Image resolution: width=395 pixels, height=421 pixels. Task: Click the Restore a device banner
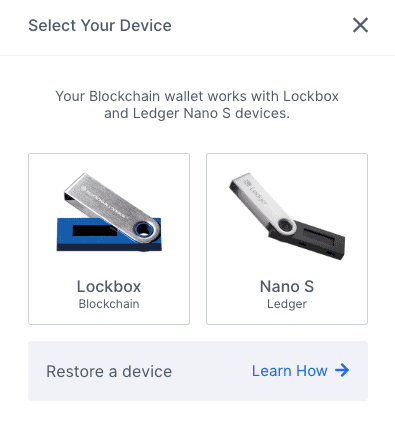click(198, 371)
